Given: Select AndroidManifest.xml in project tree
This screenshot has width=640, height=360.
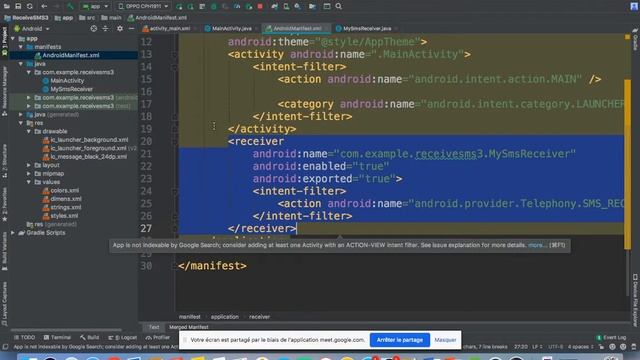Looking at the screenshot, I should point(71,55).
